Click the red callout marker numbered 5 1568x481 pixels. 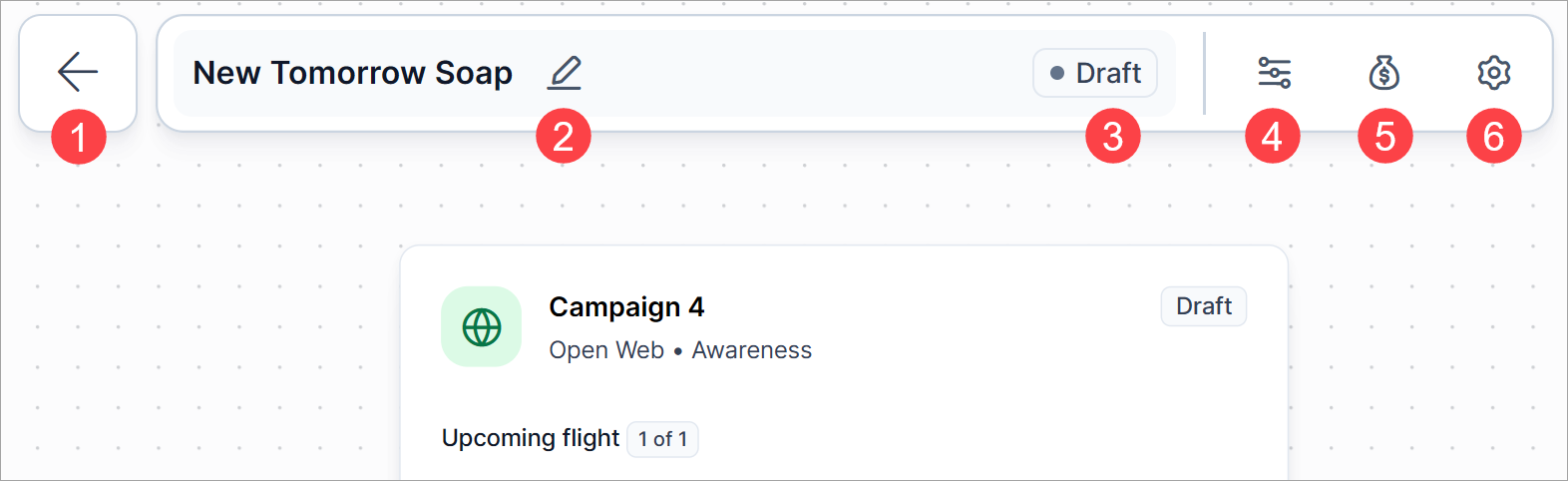(1385, 137)
